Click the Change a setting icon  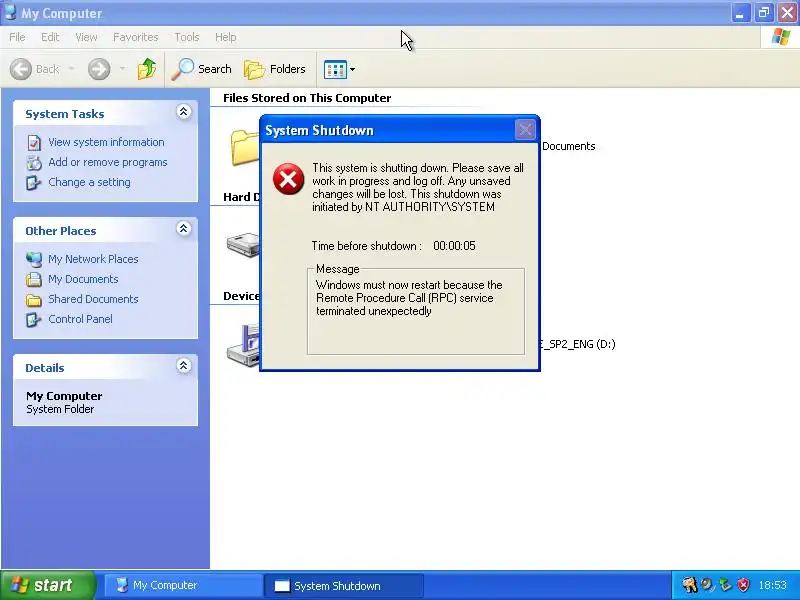coord(34,183)
